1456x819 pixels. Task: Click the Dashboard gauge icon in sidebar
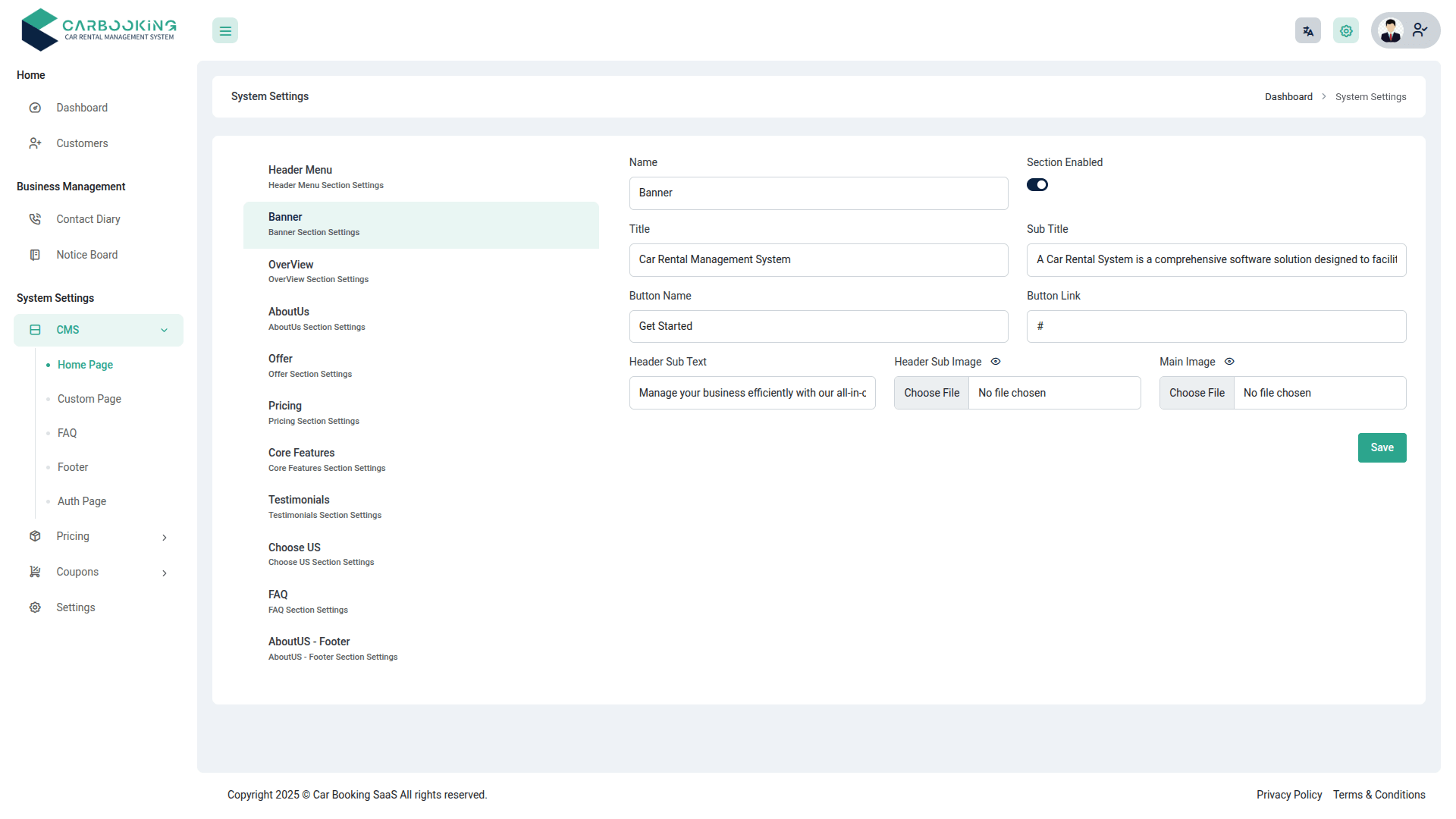tap(35, 108)
